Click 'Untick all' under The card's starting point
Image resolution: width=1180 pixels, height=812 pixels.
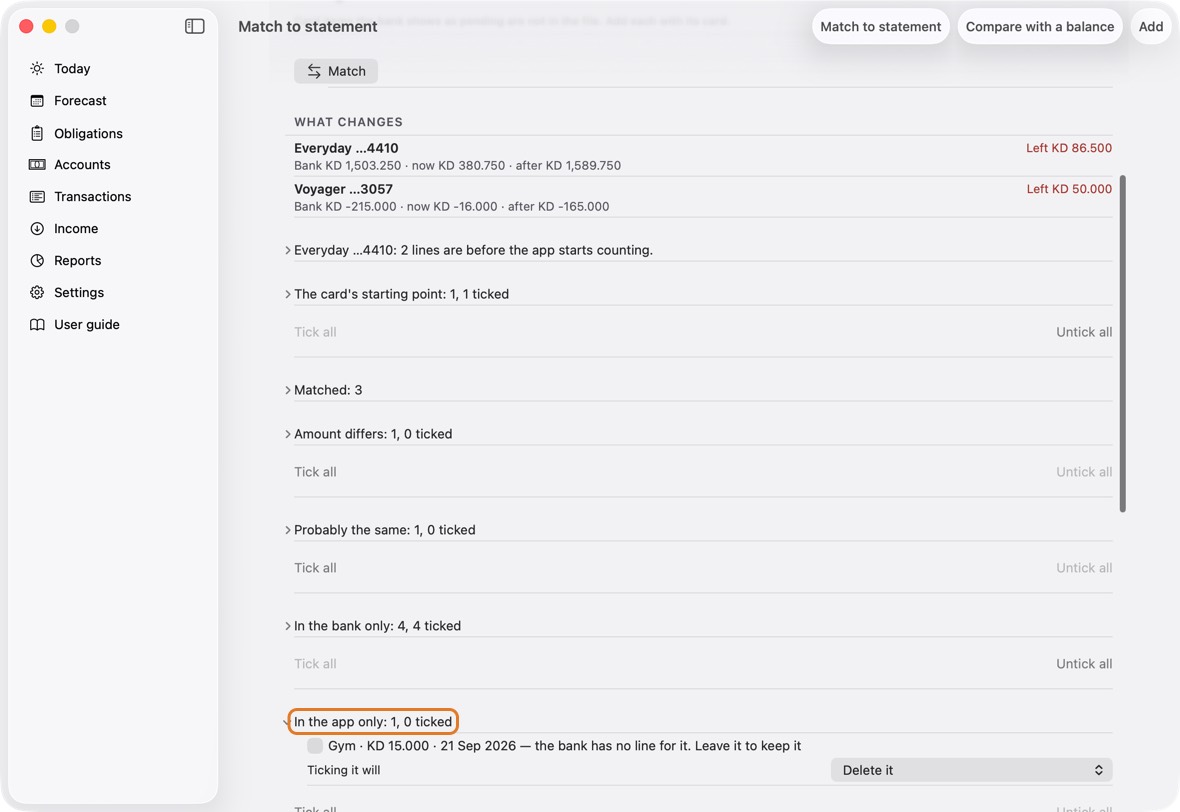(1084, 332)
